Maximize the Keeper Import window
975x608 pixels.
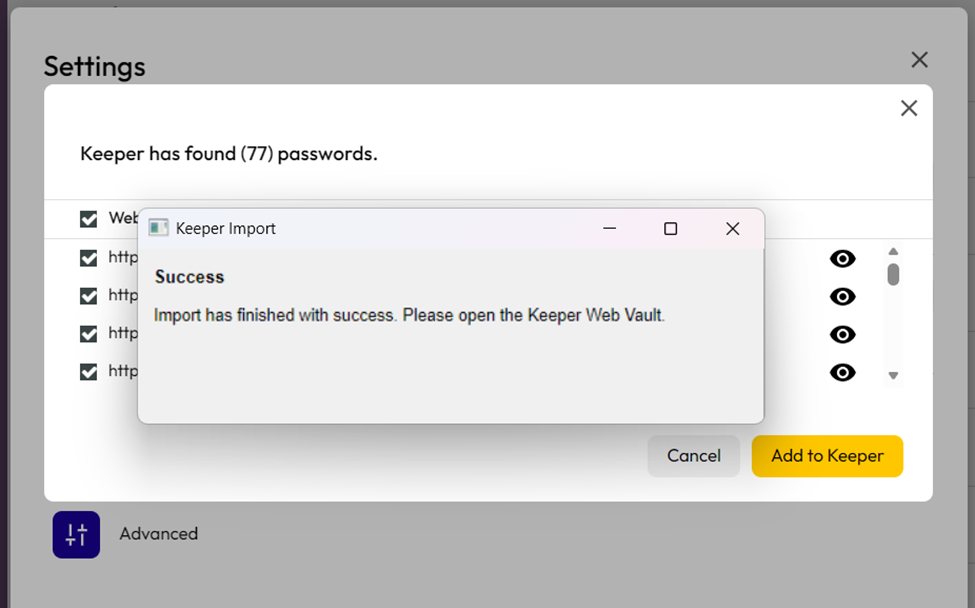670,229
